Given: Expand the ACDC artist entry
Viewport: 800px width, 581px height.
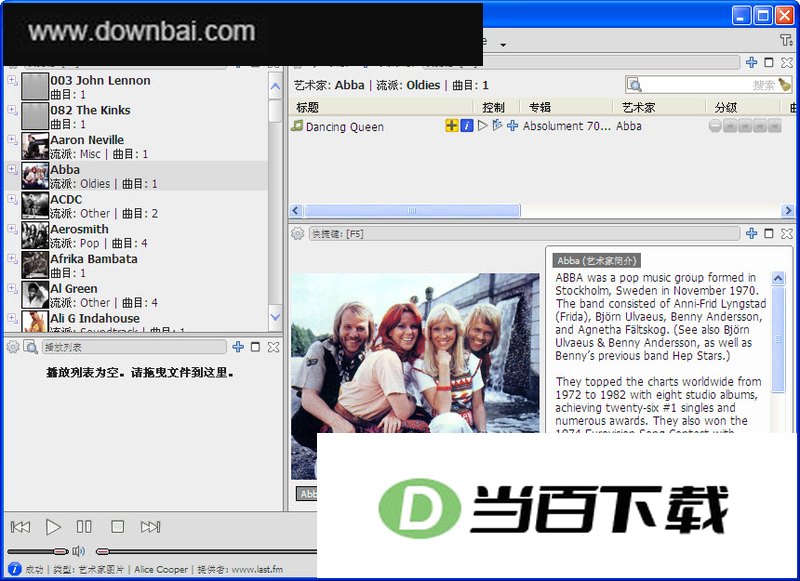Looking at the screenshot, I should pos(12,198).
